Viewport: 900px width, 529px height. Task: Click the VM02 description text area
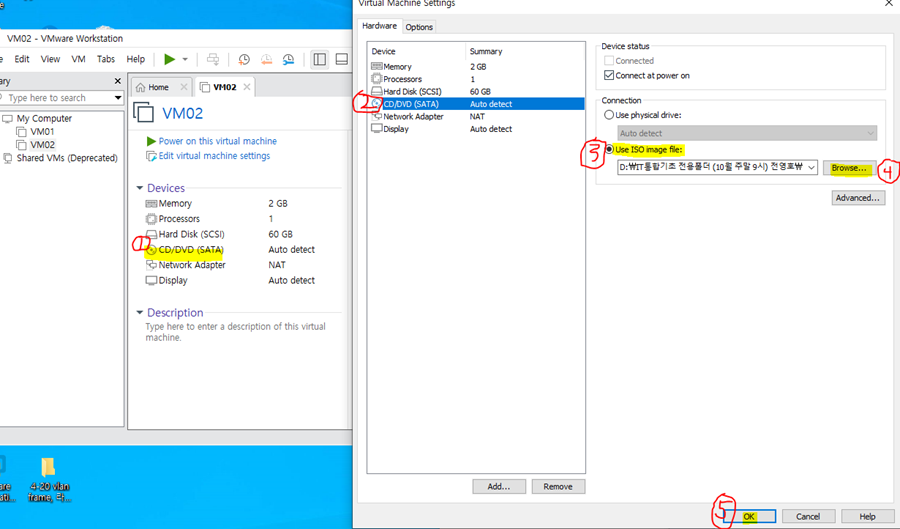235,332
